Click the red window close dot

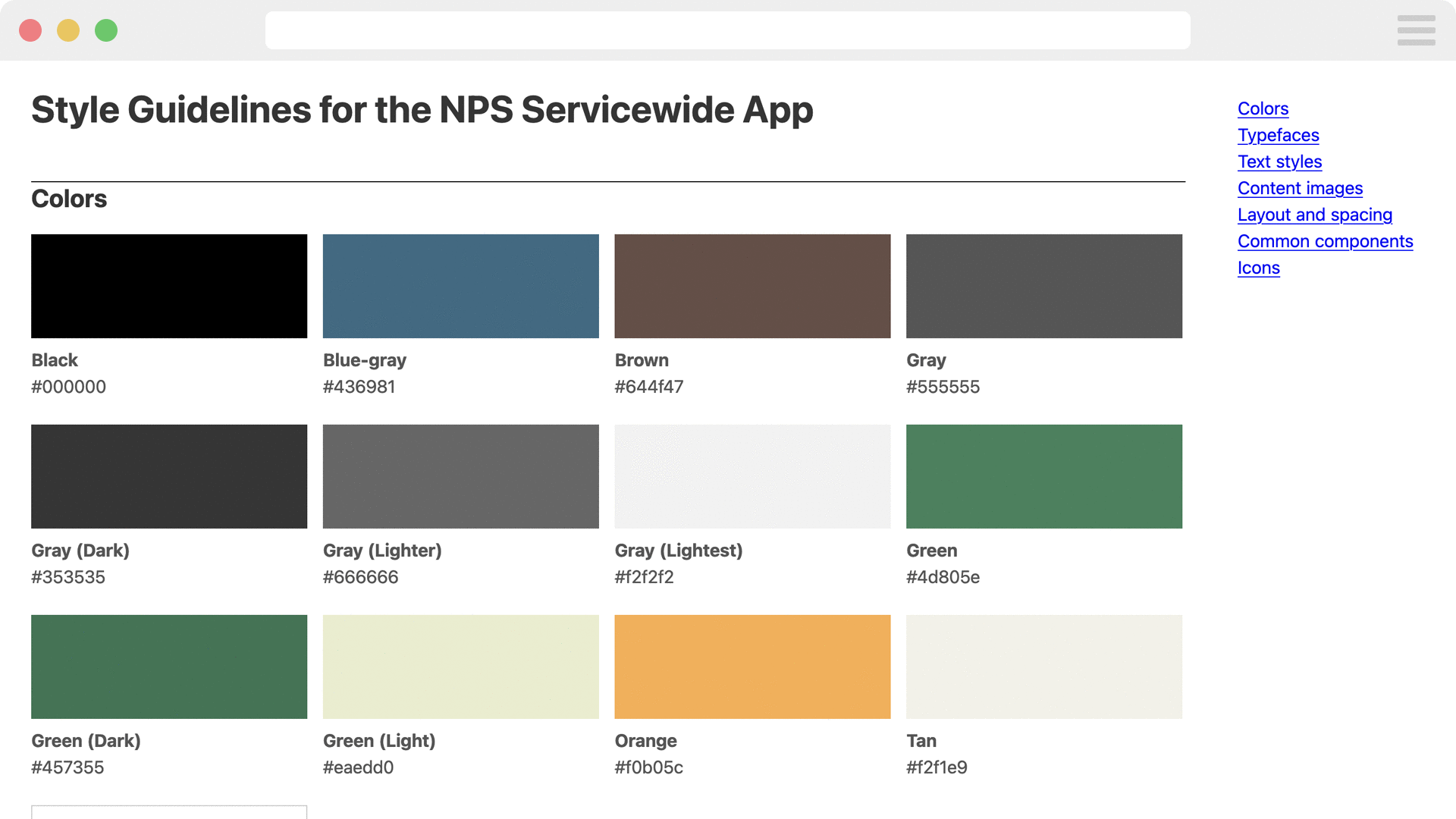30,30
